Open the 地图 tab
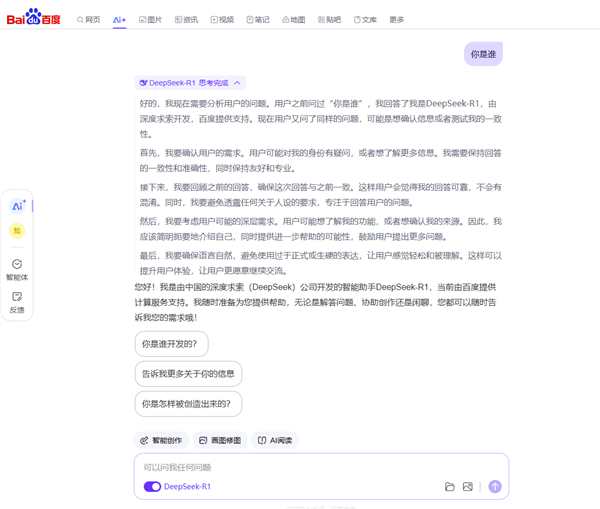 point(294,19)
